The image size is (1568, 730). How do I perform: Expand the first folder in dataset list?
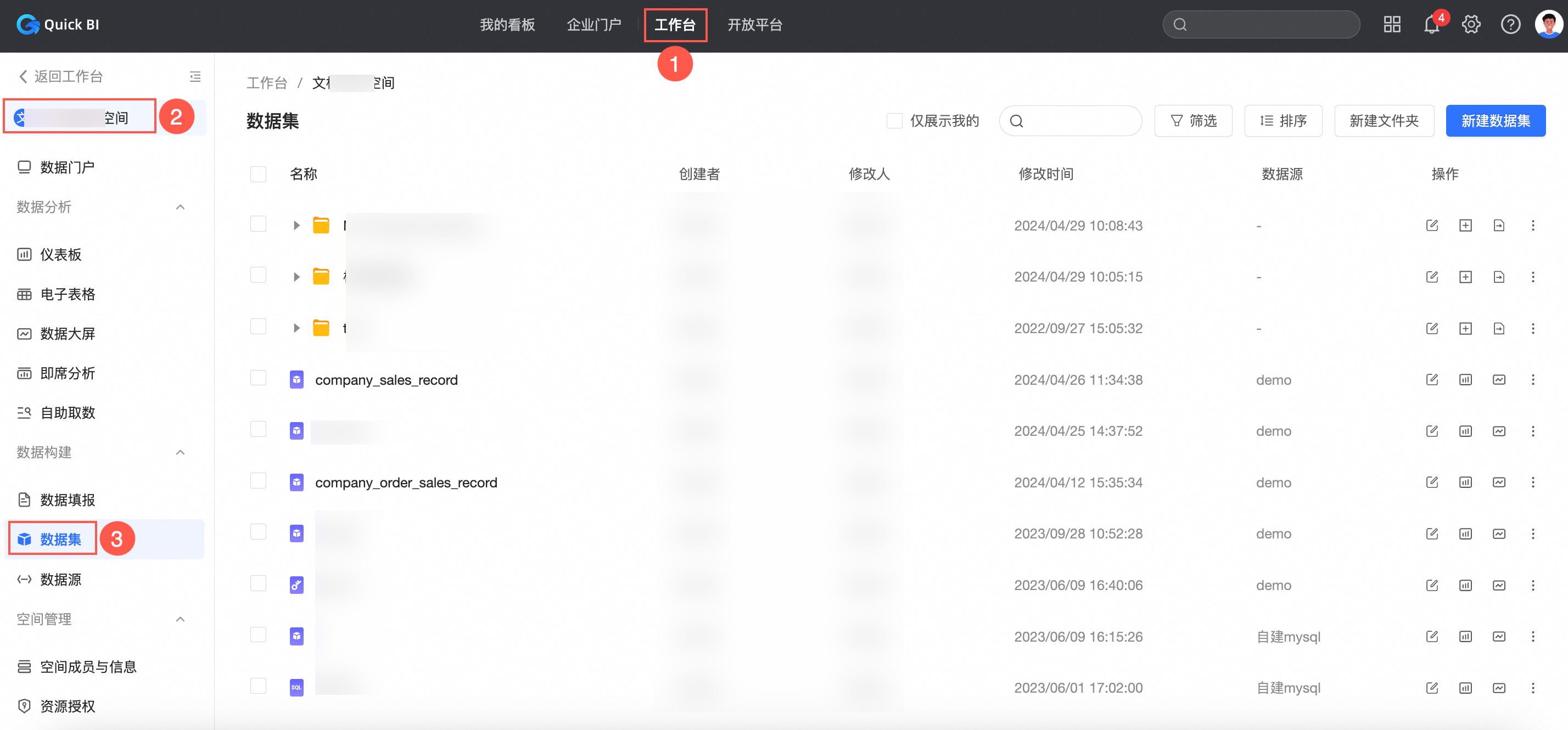tap(296, 226)
